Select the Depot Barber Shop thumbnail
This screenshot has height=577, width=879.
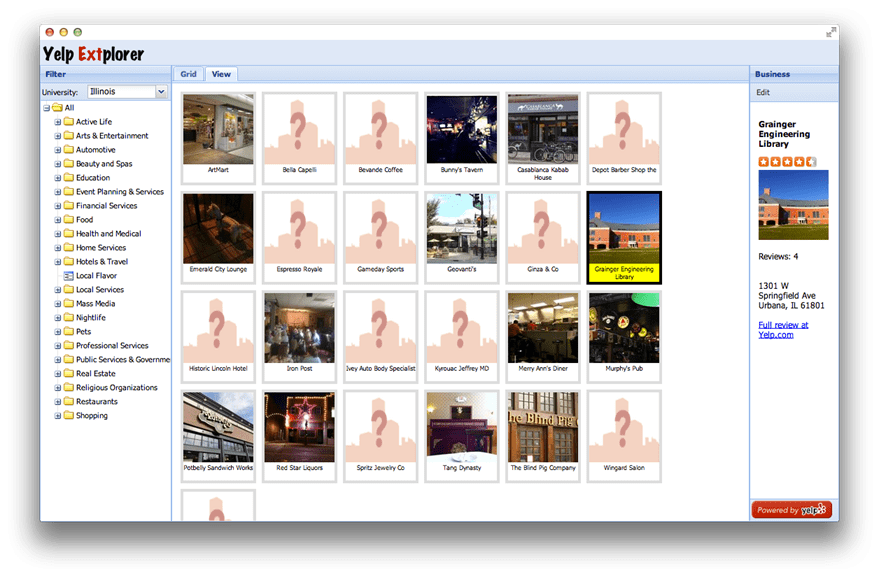pyautogui.click(x=624, y=138)
